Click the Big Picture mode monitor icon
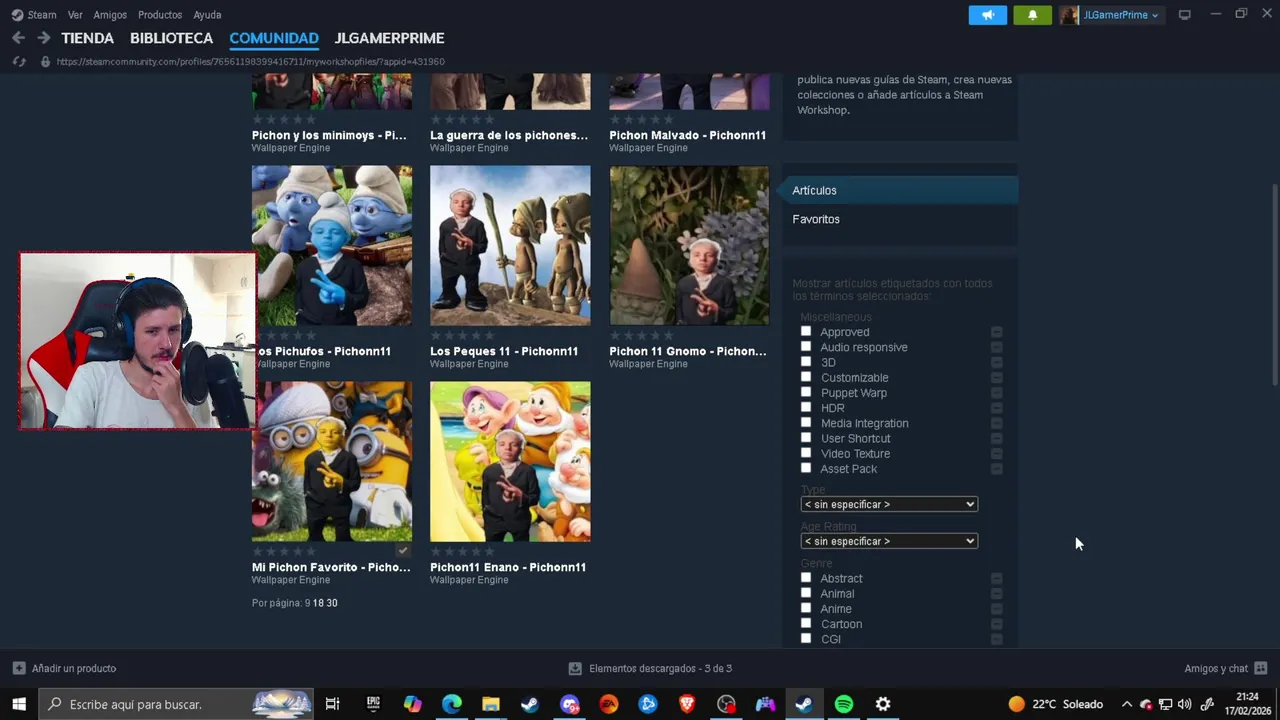Image resolution: width=1280 pixels, height=720 pixels. pos(1185,15)
